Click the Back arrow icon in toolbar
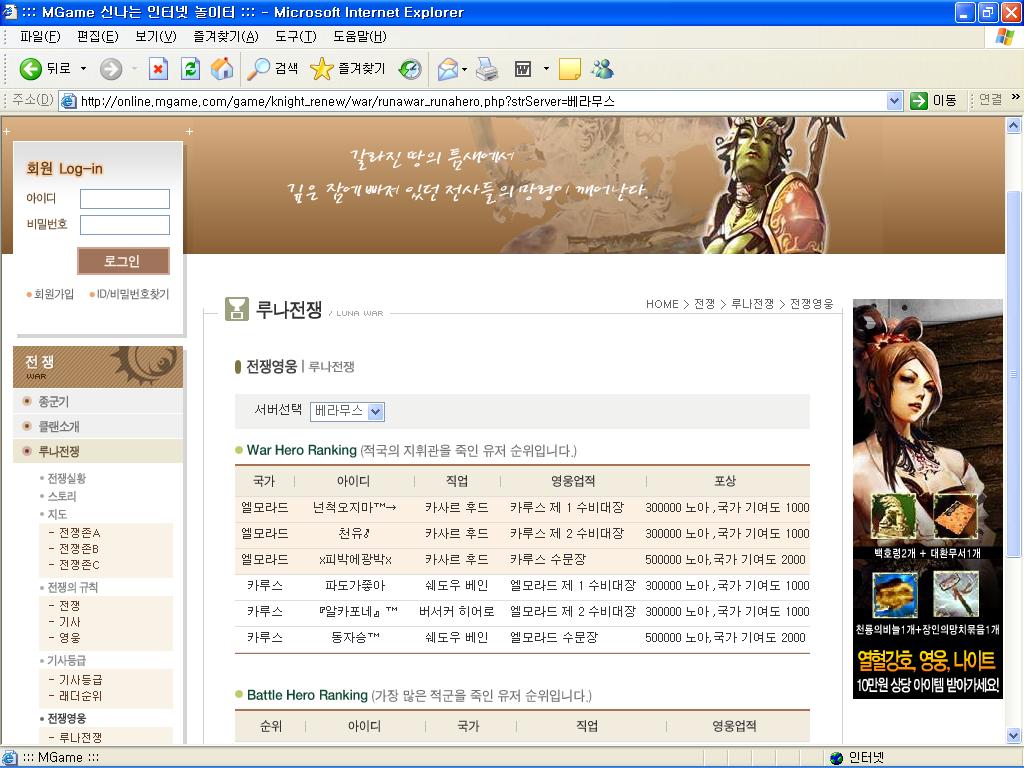The image size is (1024, 768). (x=30, y=69)
